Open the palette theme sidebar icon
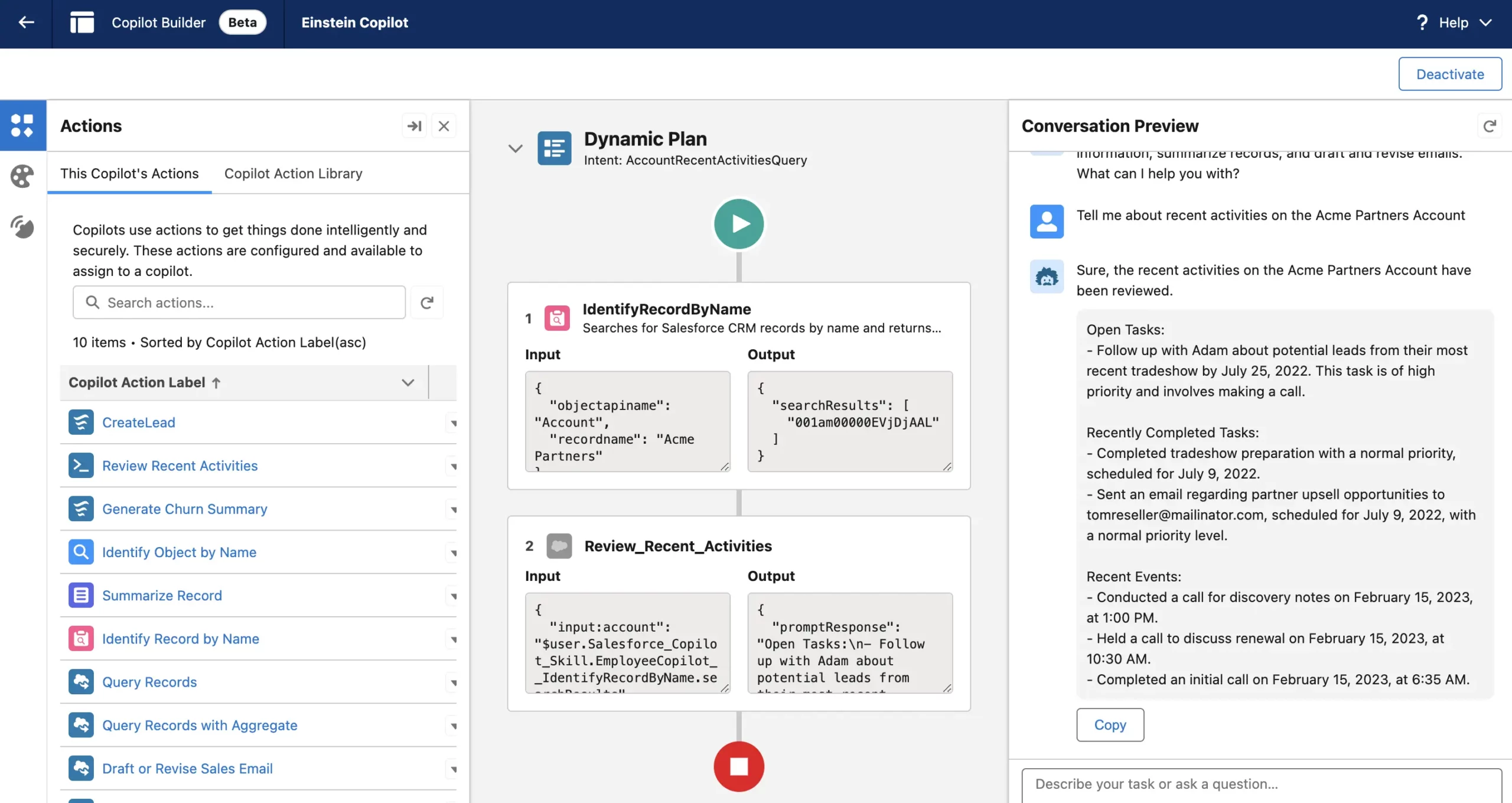1512x803 pixels. (22, 176)
